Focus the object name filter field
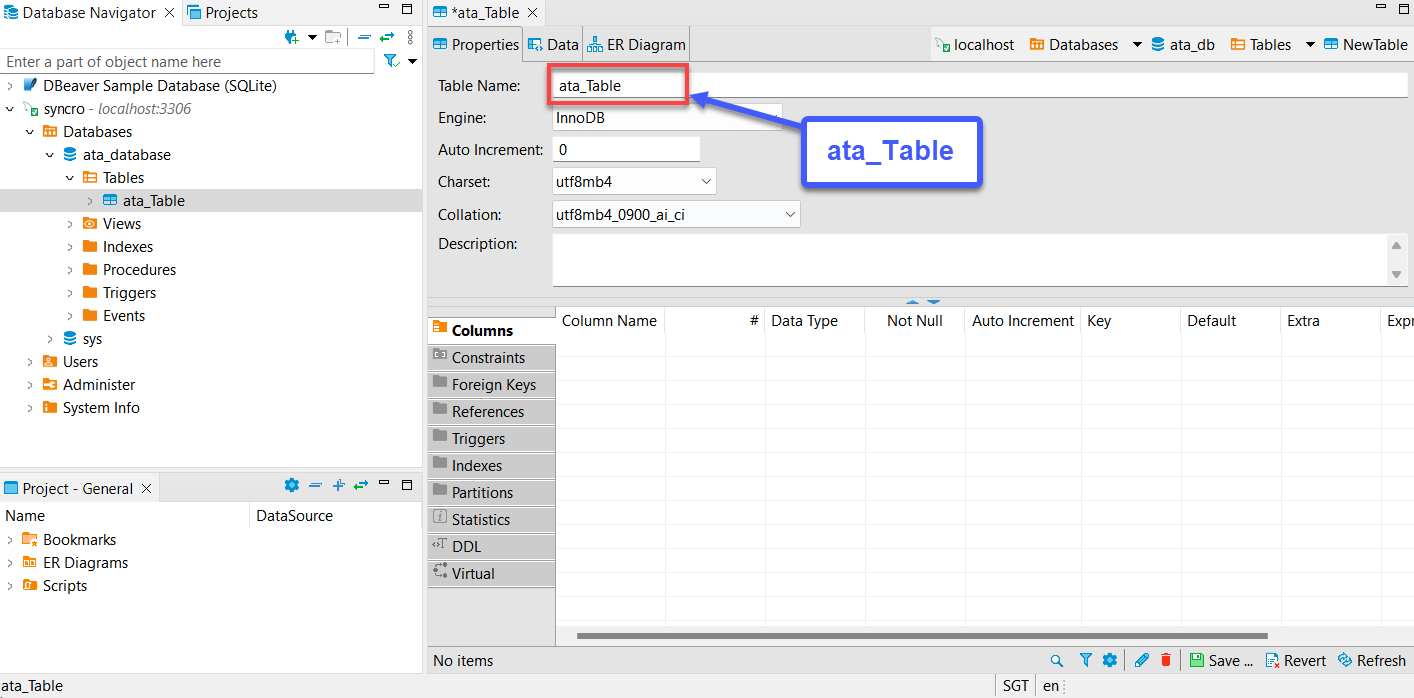 click(187, 62)
